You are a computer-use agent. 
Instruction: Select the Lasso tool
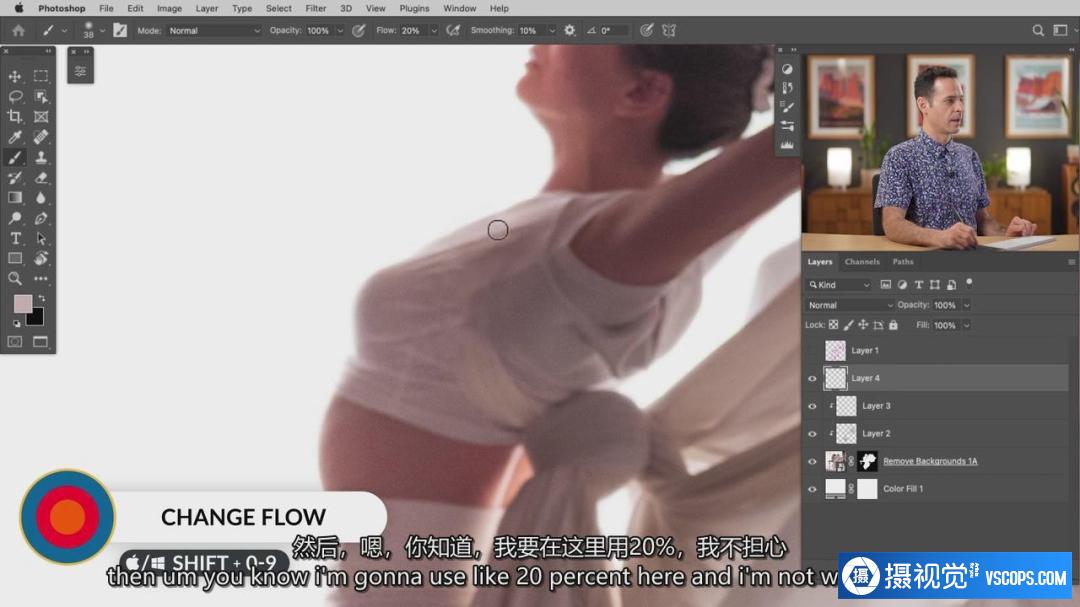[x=14, y=96]
